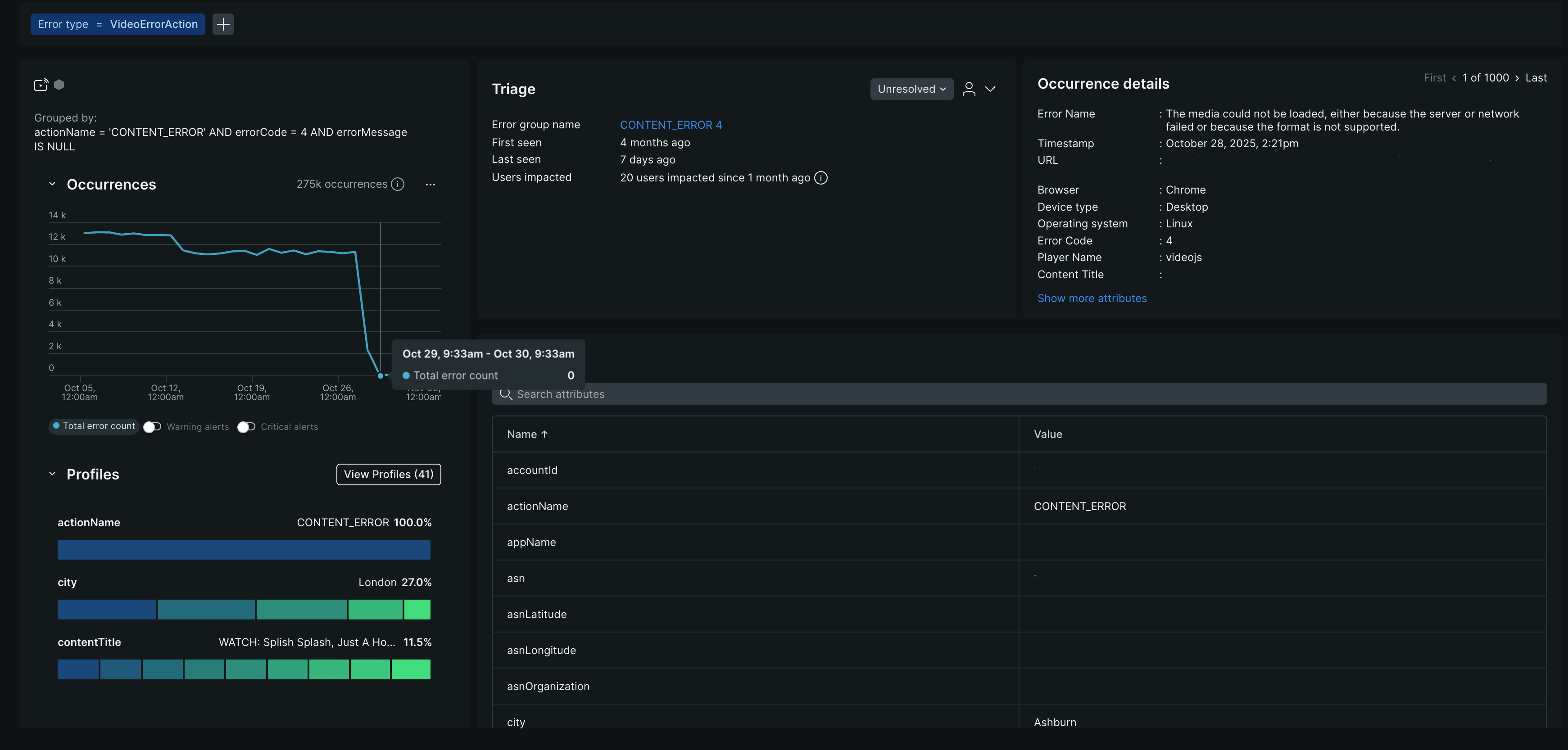This screenshot has height=750, width=1568.
Task: Click the CONTENT_ERROR distribution bar
Action: 244,550
